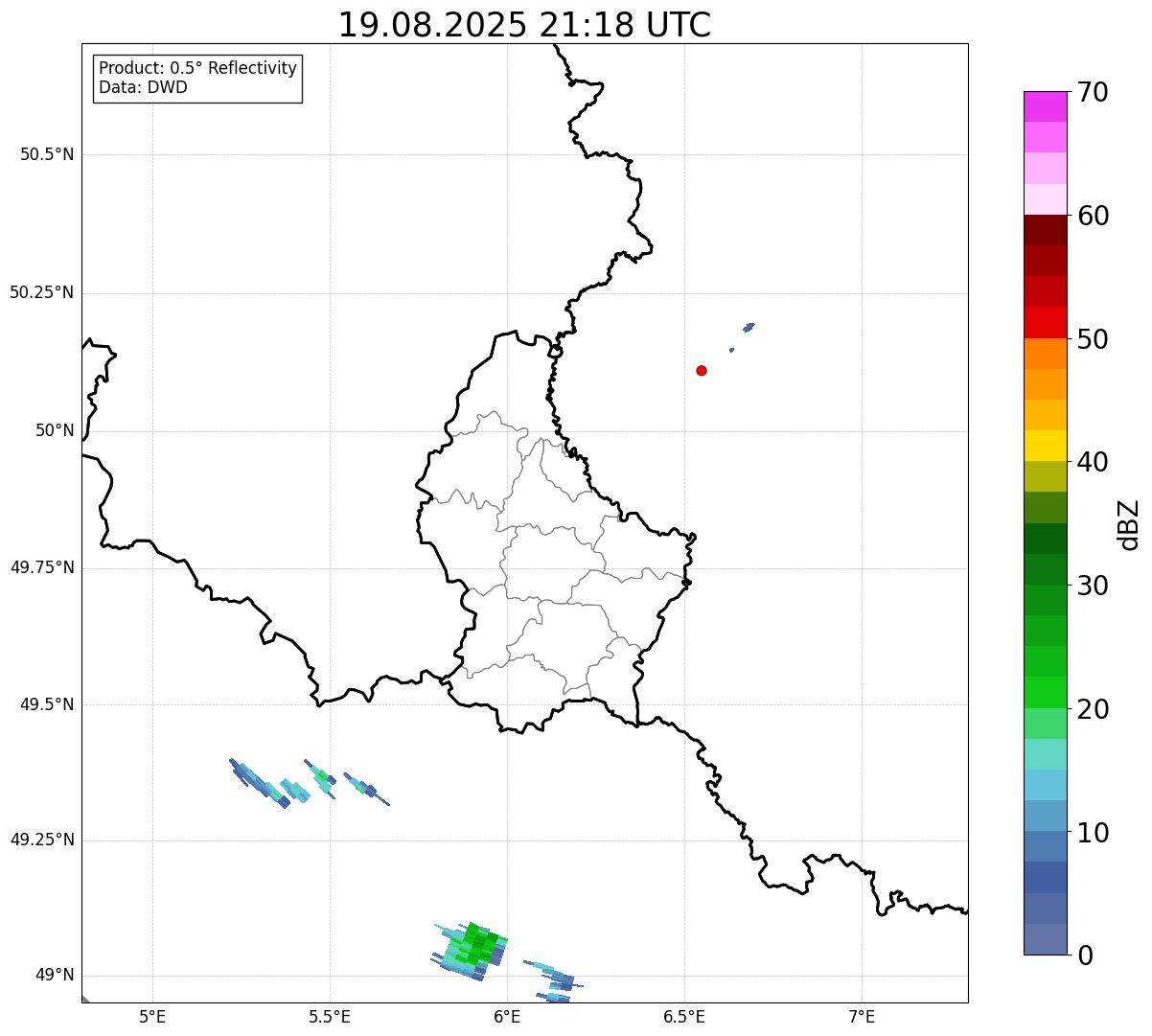Viewport: 1152px width, 1036px height.
Task: Click the bright green swatch just above 20 dBZ
Action: (x=1045, y=693)
